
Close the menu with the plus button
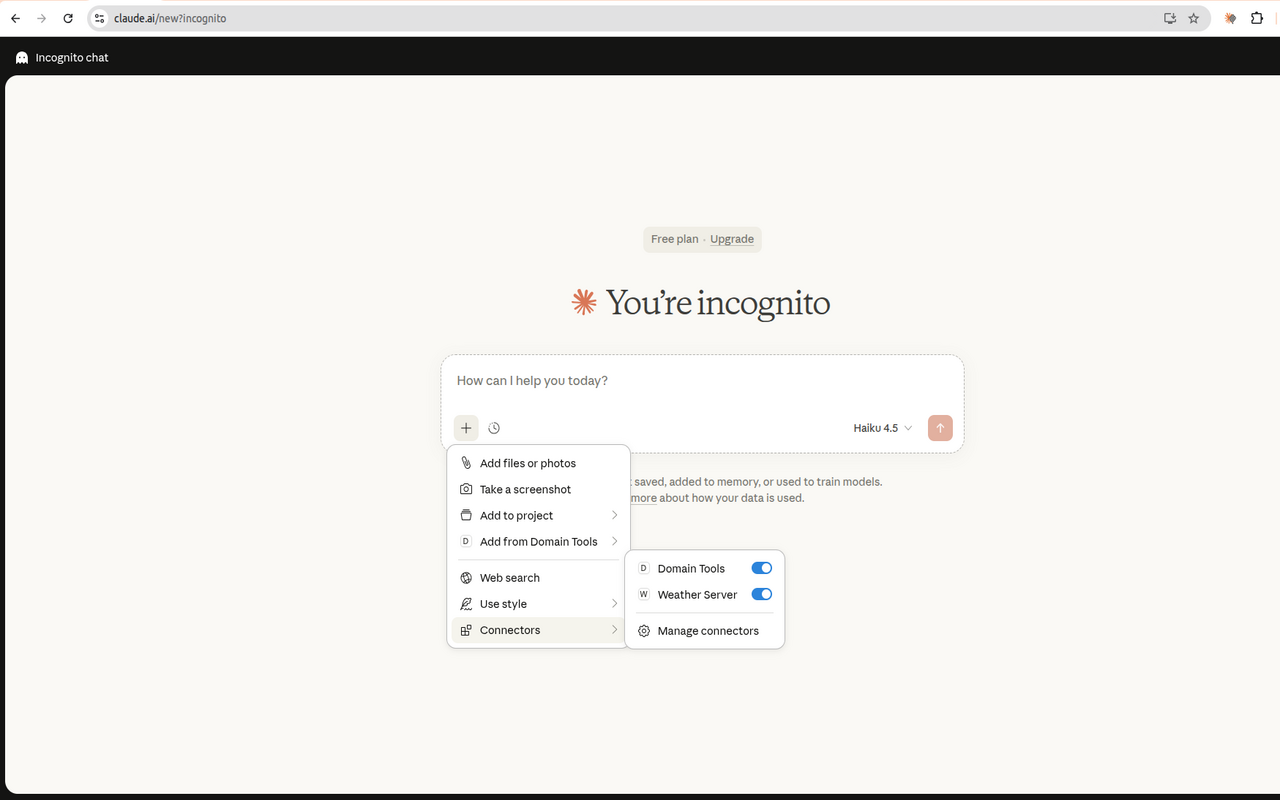(466, 428)
